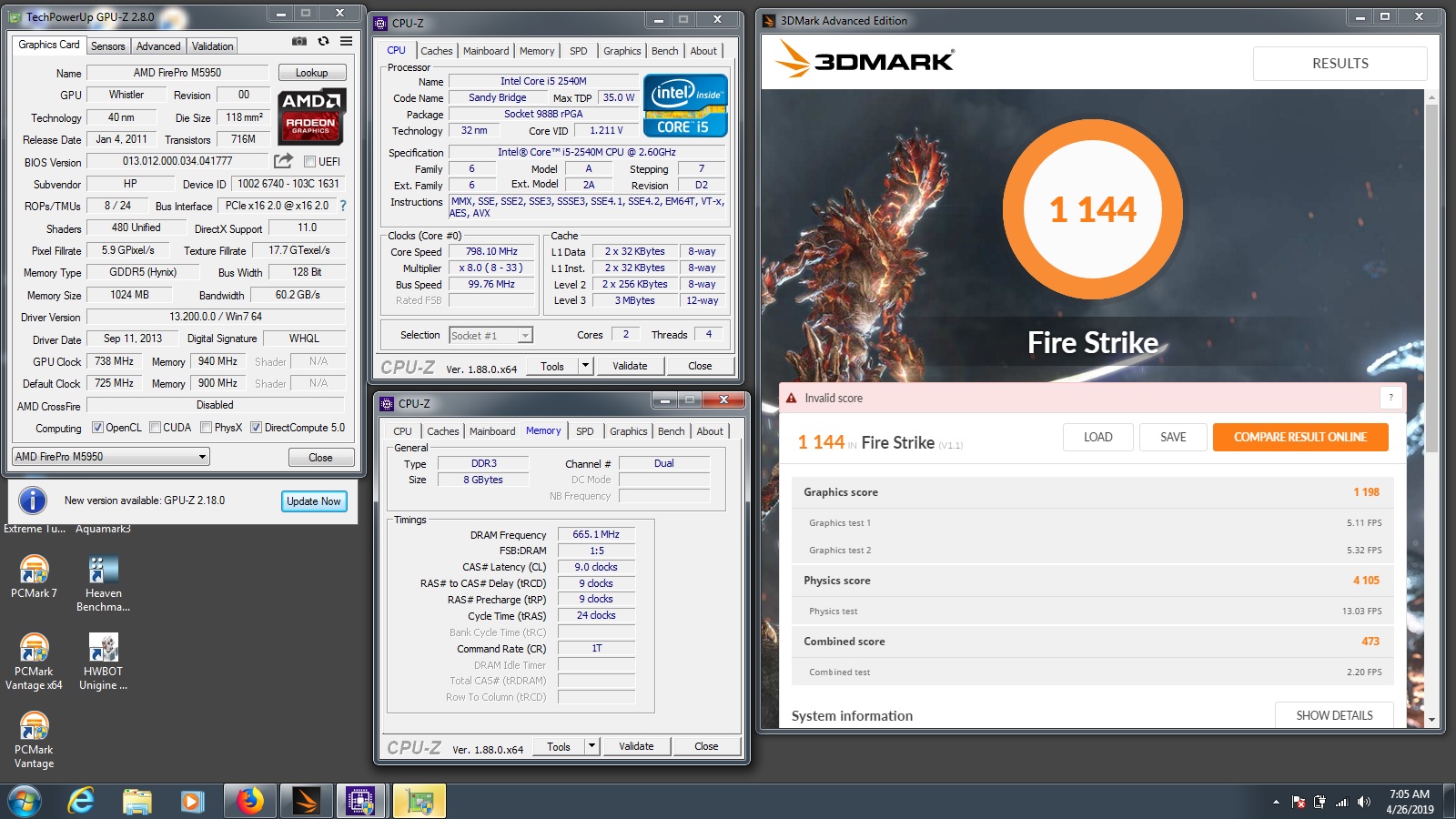Click the bus interface question mark icon

(343, 206)
